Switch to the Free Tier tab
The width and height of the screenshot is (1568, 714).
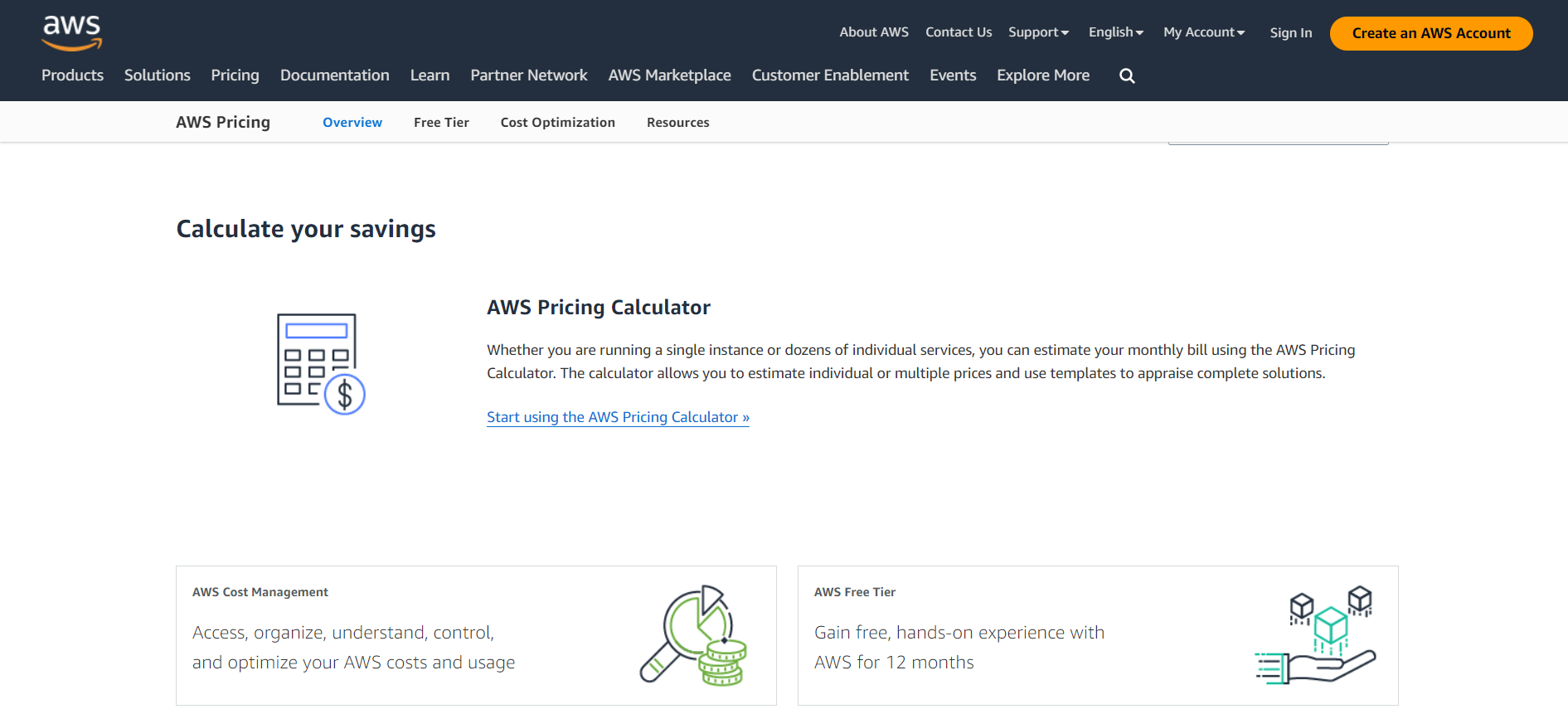coord(441,123)
